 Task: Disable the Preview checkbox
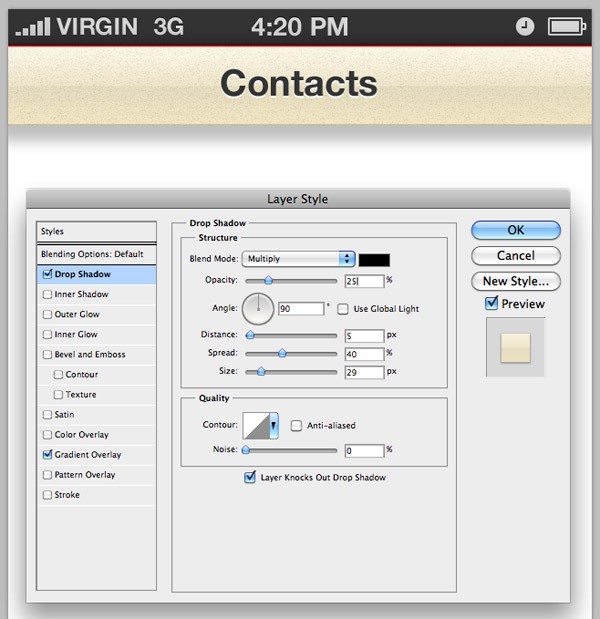click(491, 303)
